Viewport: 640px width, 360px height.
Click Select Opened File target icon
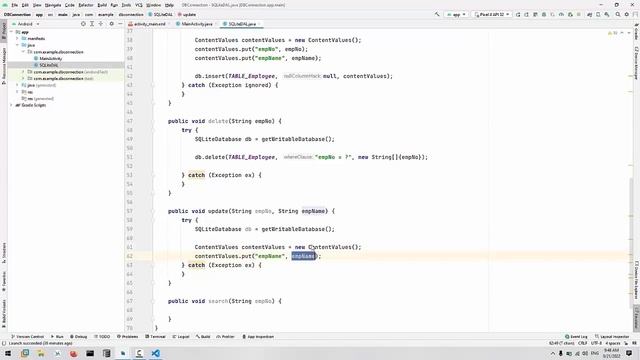pos(83,24)
